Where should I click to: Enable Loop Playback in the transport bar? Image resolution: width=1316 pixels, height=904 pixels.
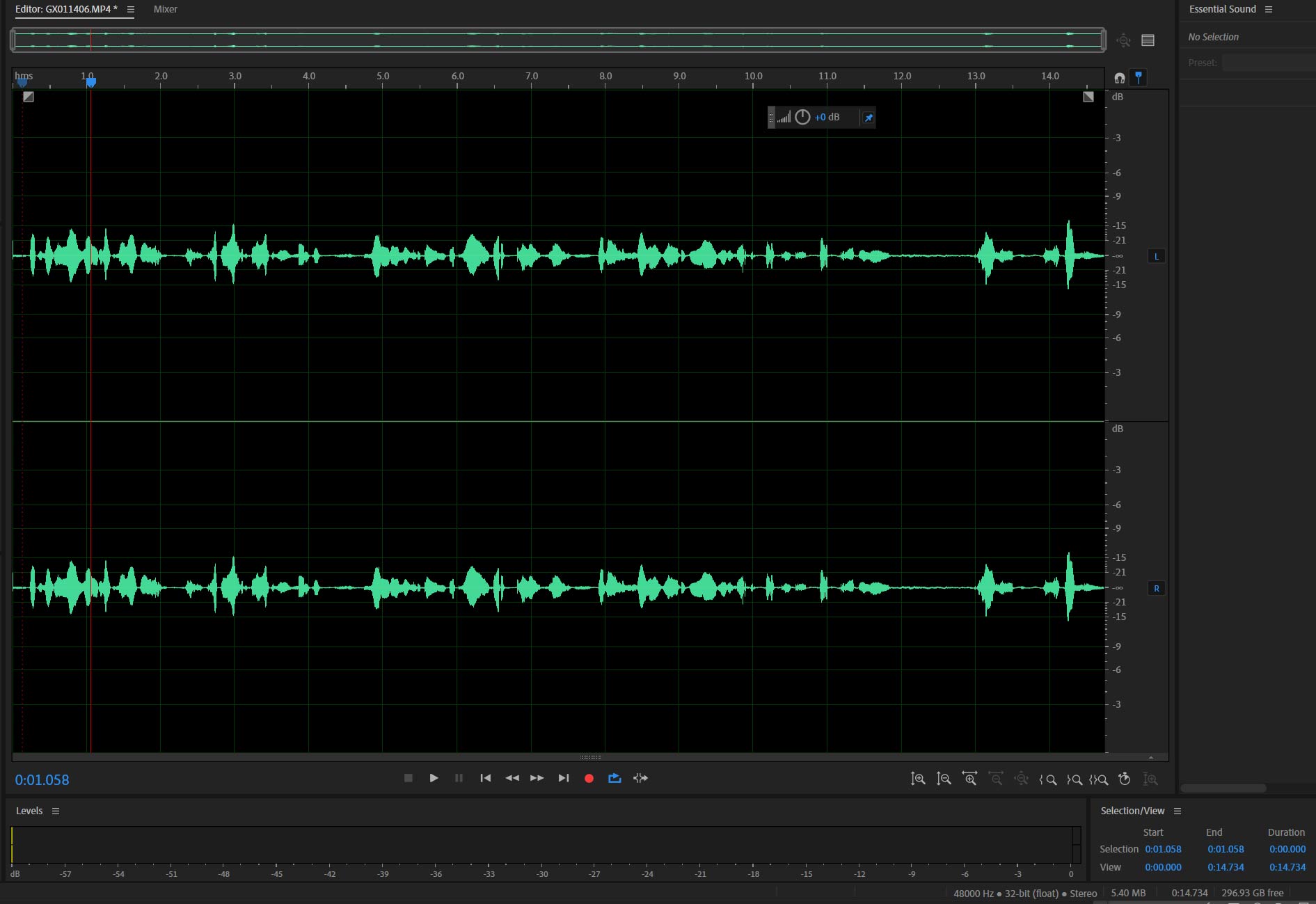[615, 778]
